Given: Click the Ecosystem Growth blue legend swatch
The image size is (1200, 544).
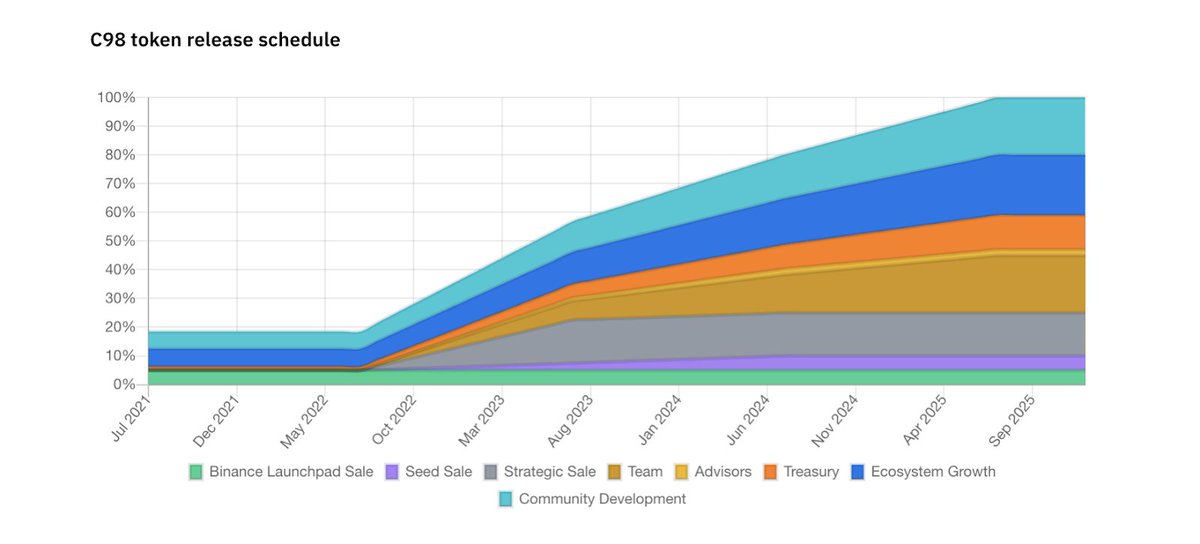Looking at the screenshot, I should (x=857, y=471).
